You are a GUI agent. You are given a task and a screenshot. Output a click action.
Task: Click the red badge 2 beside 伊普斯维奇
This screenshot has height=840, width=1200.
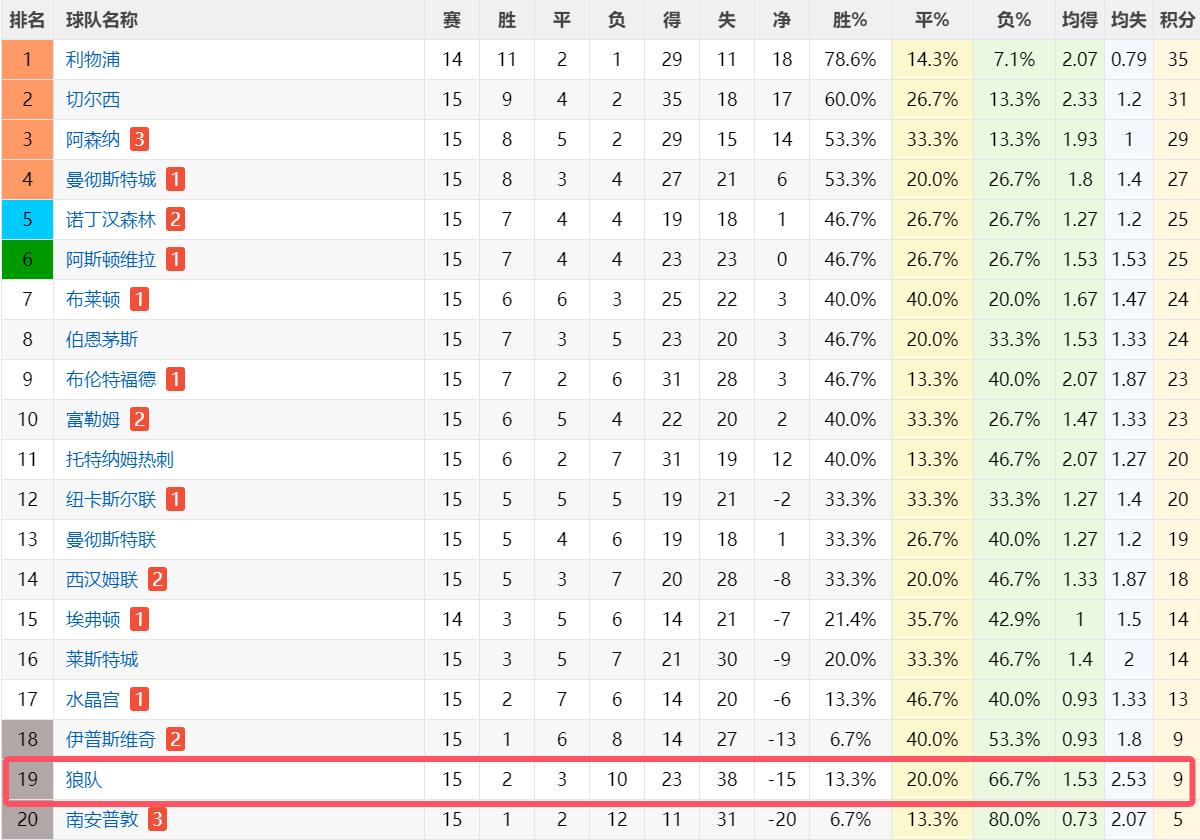[x=175, y=739]
